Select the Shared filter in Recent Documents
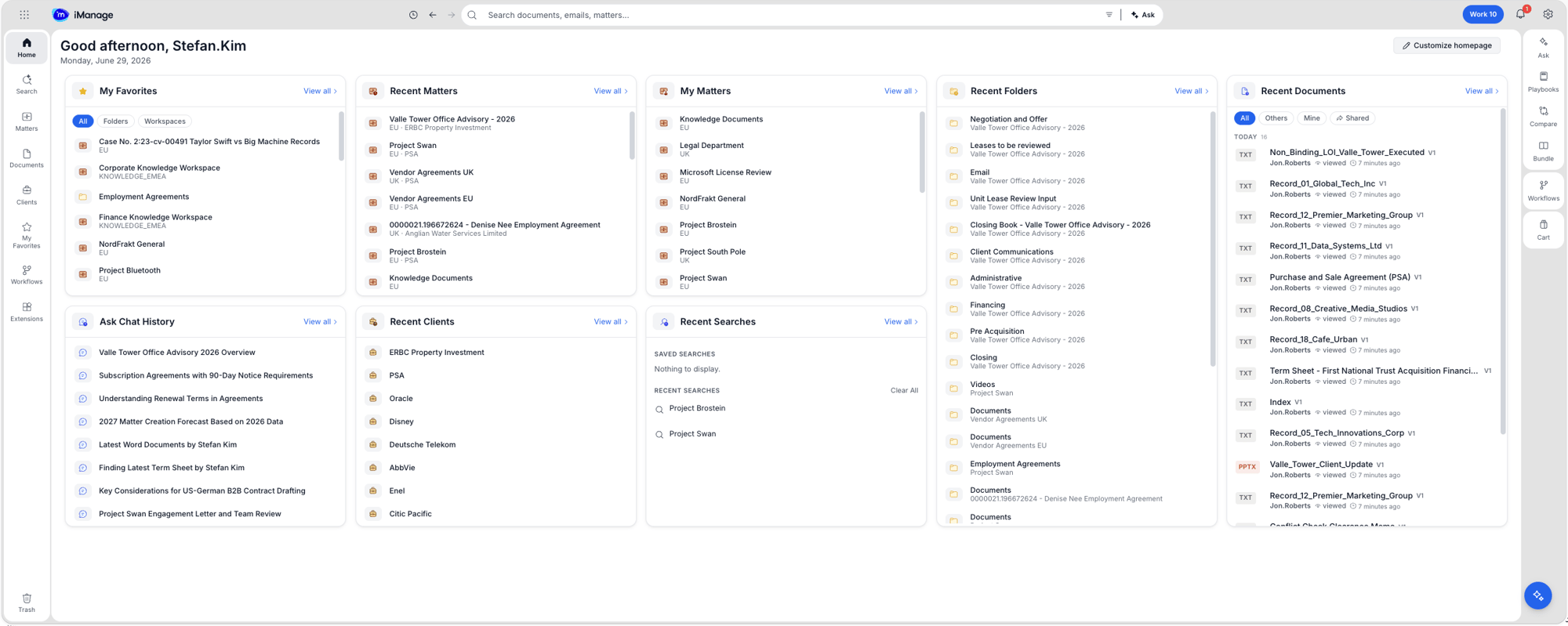Viewport: 1568px width, 626px height. 1353,118
